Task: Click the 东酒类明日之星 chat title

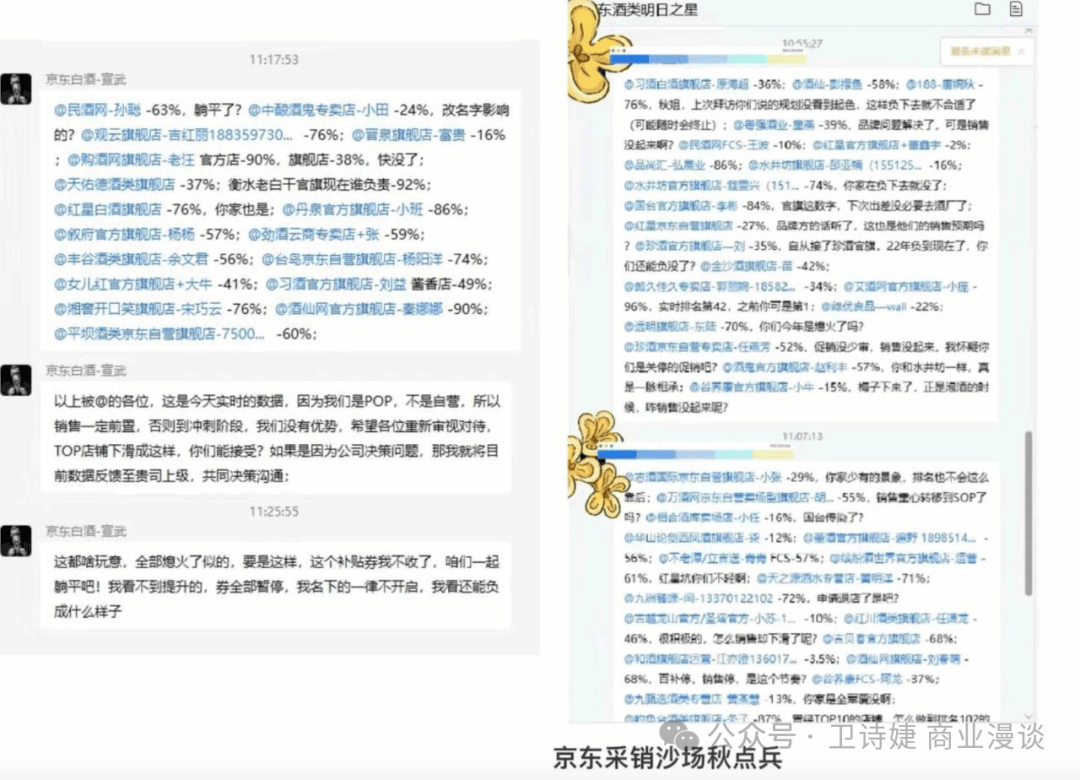Action: (647, 10)
